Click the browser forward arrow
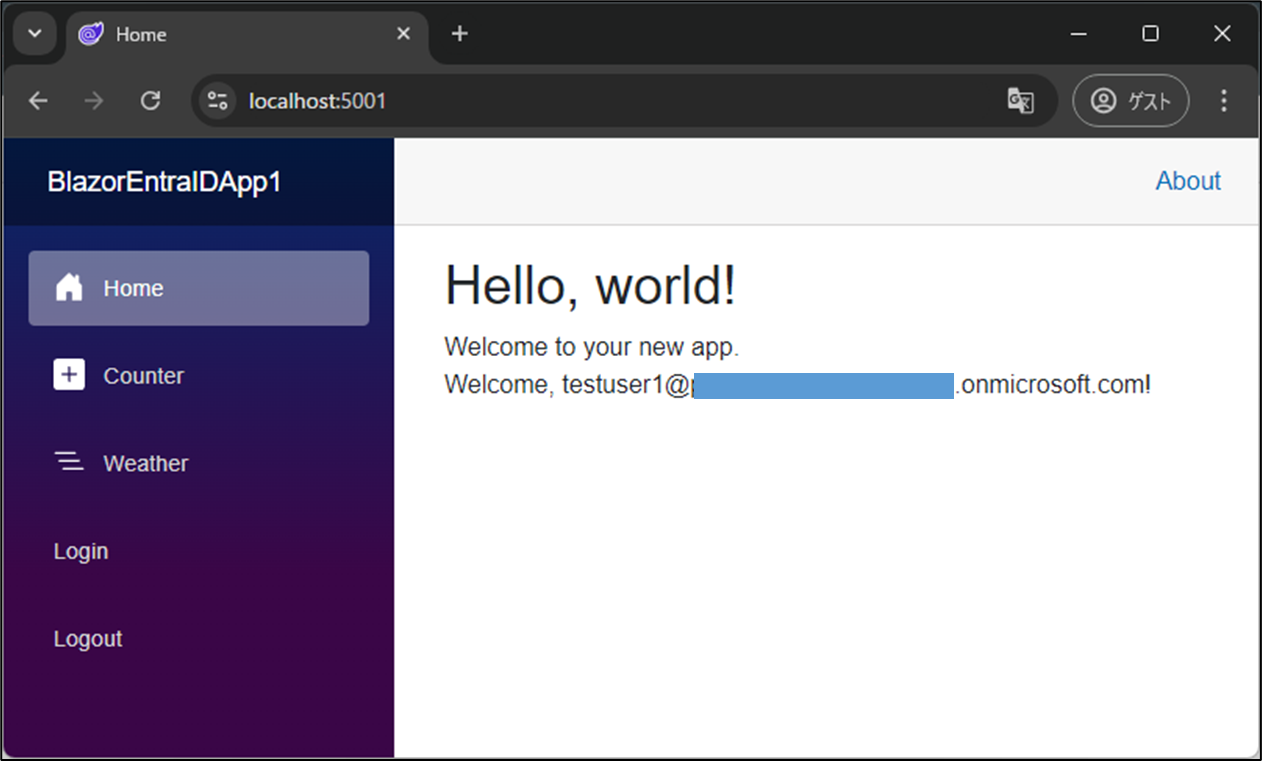Image resolution: width=1262 pixels, height=761 pixels. 94,100
